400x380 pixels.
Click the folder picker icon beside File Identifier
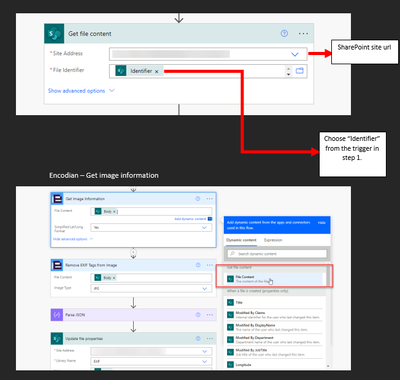[300, 71]
